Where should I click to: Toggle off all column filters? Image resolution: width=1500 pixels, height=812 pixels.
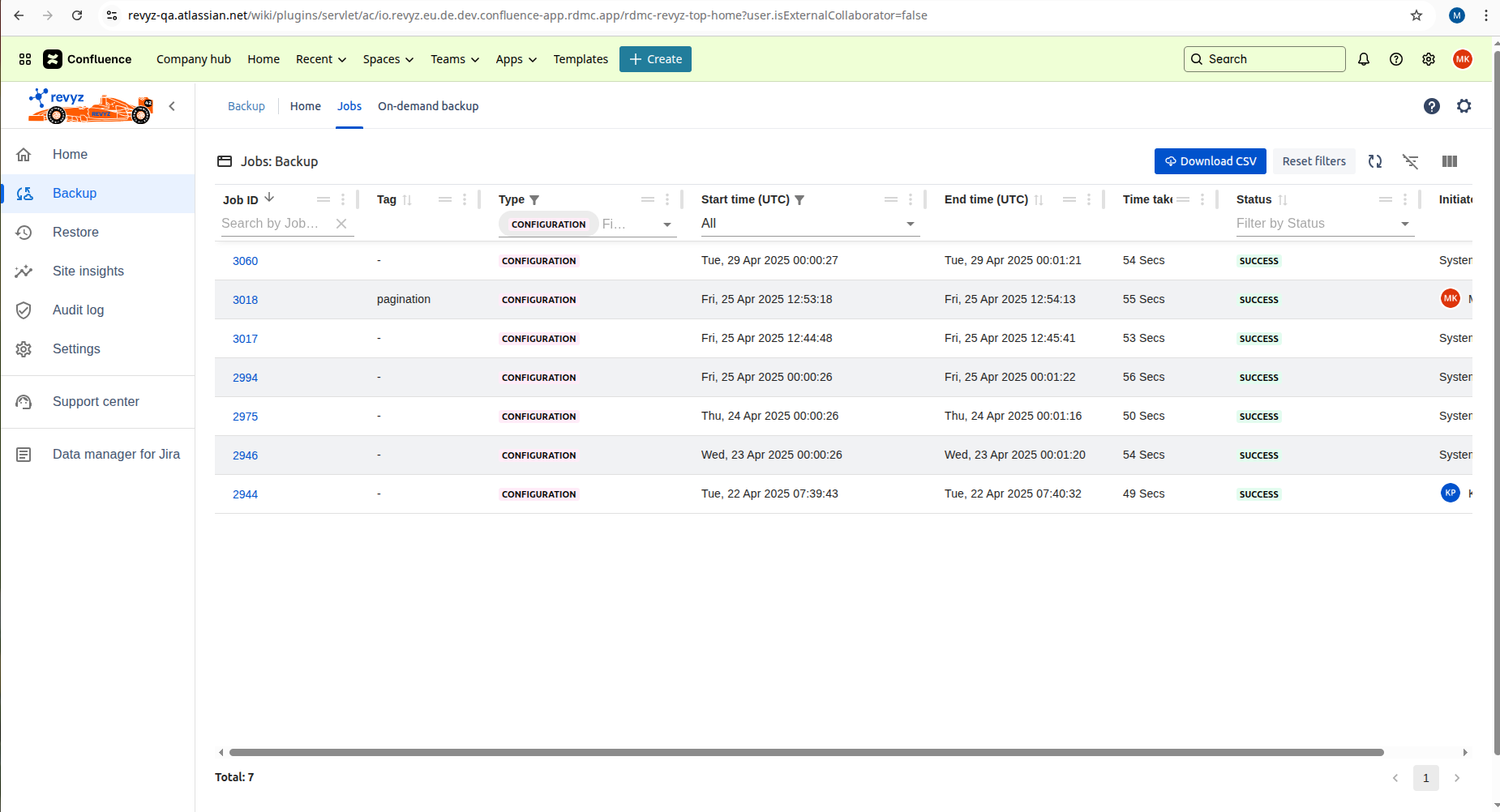1411,161
